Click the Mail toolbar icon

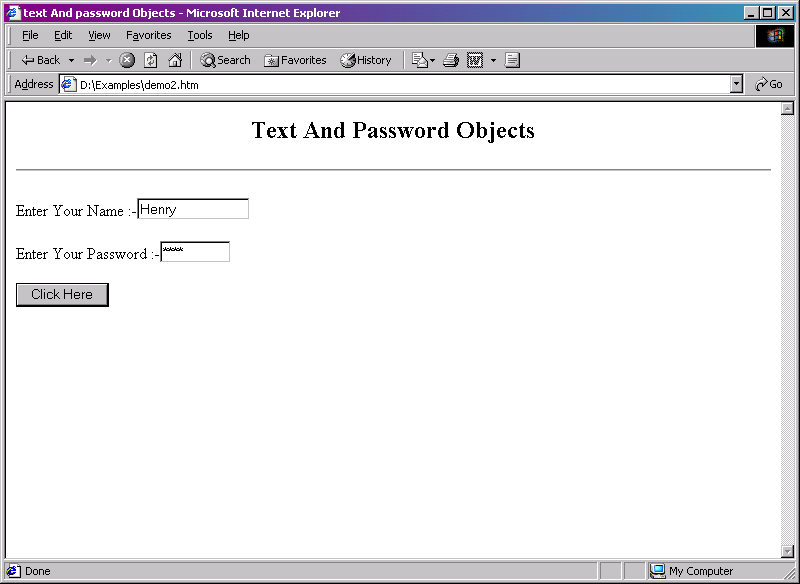420,60
